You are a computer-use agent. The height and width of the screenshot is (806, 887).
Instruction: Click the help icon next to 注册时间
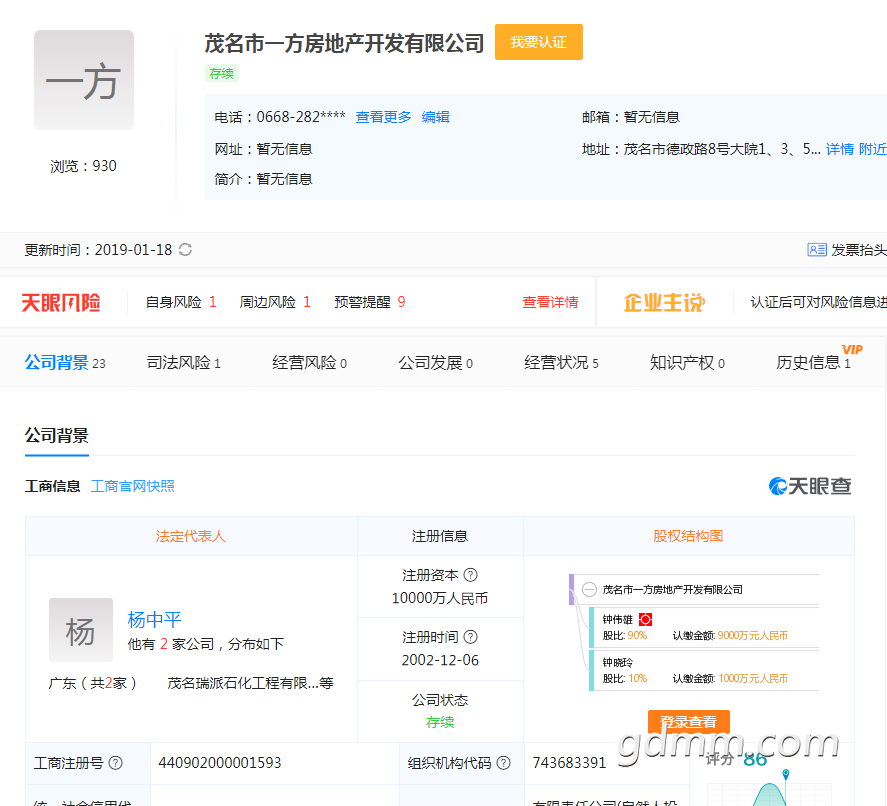(471, 637)
